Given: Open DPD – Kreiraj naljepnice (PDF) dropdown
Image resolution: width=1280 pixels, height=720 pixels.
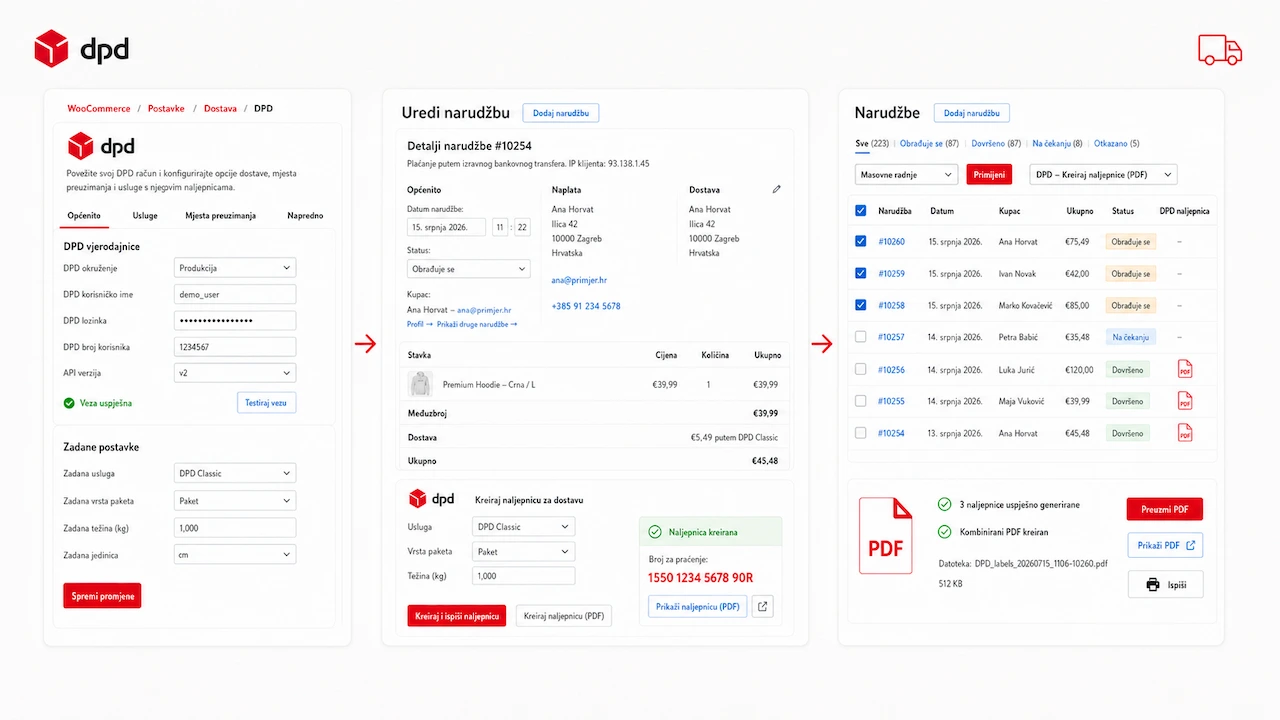Looking at the screenshot, I should 1103,174.
